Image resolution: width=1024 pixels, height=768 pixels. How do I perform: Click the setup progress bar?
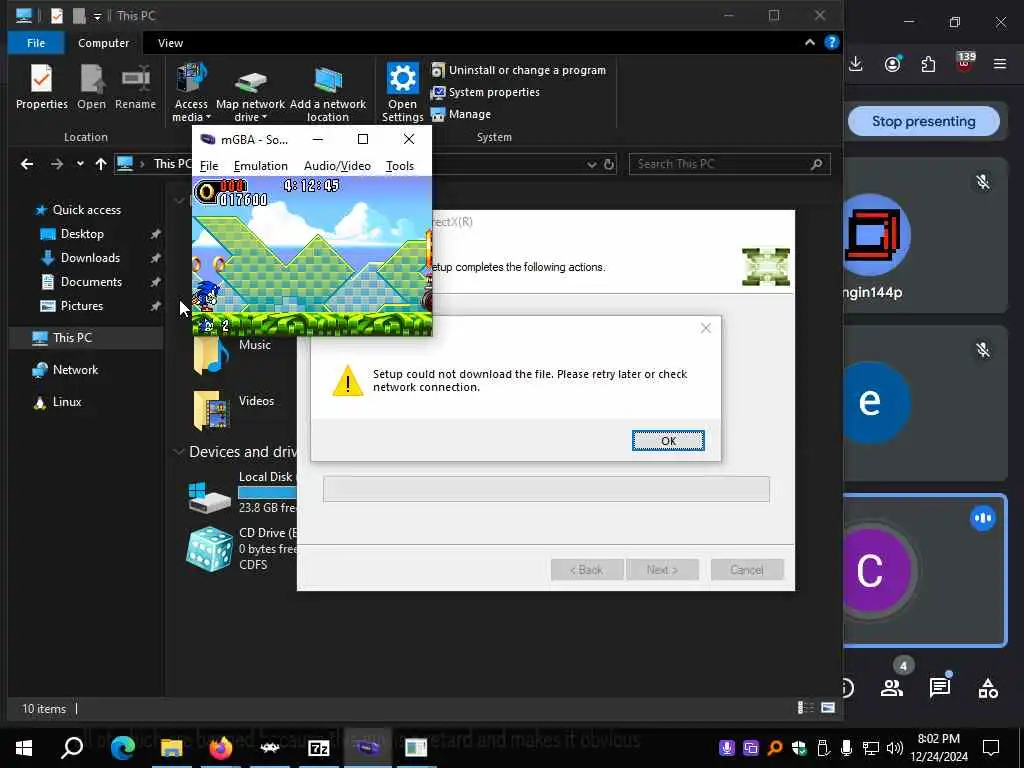click(546, 489)
